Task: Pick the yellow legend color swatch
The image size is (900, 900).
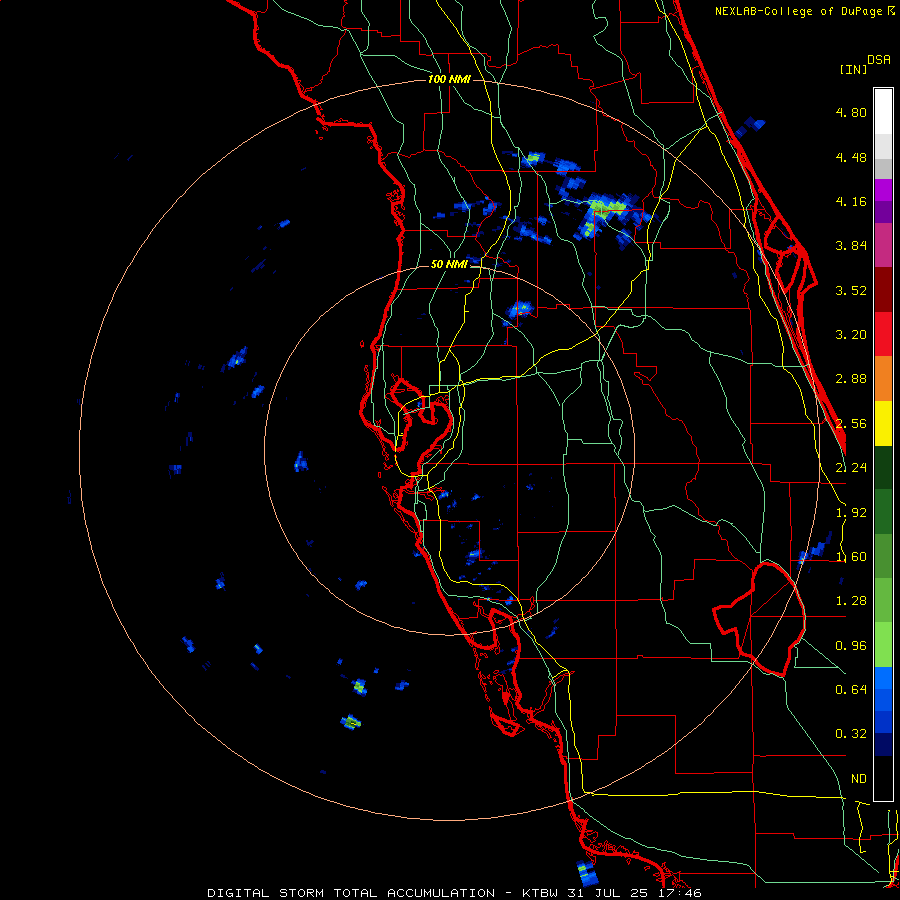Action: (x=883, y=423)
